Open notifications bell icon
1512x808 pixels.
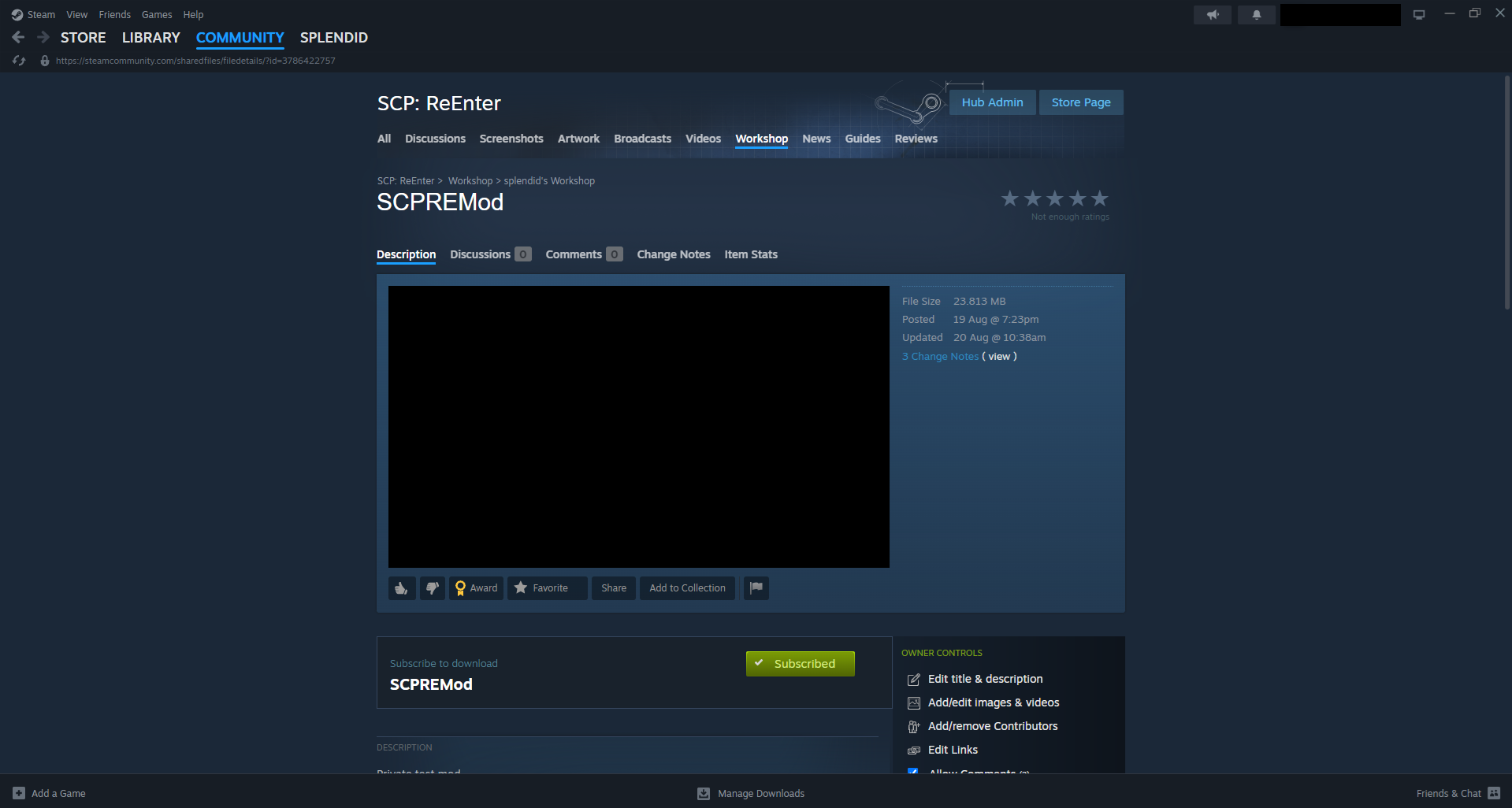pos(1257,14)
